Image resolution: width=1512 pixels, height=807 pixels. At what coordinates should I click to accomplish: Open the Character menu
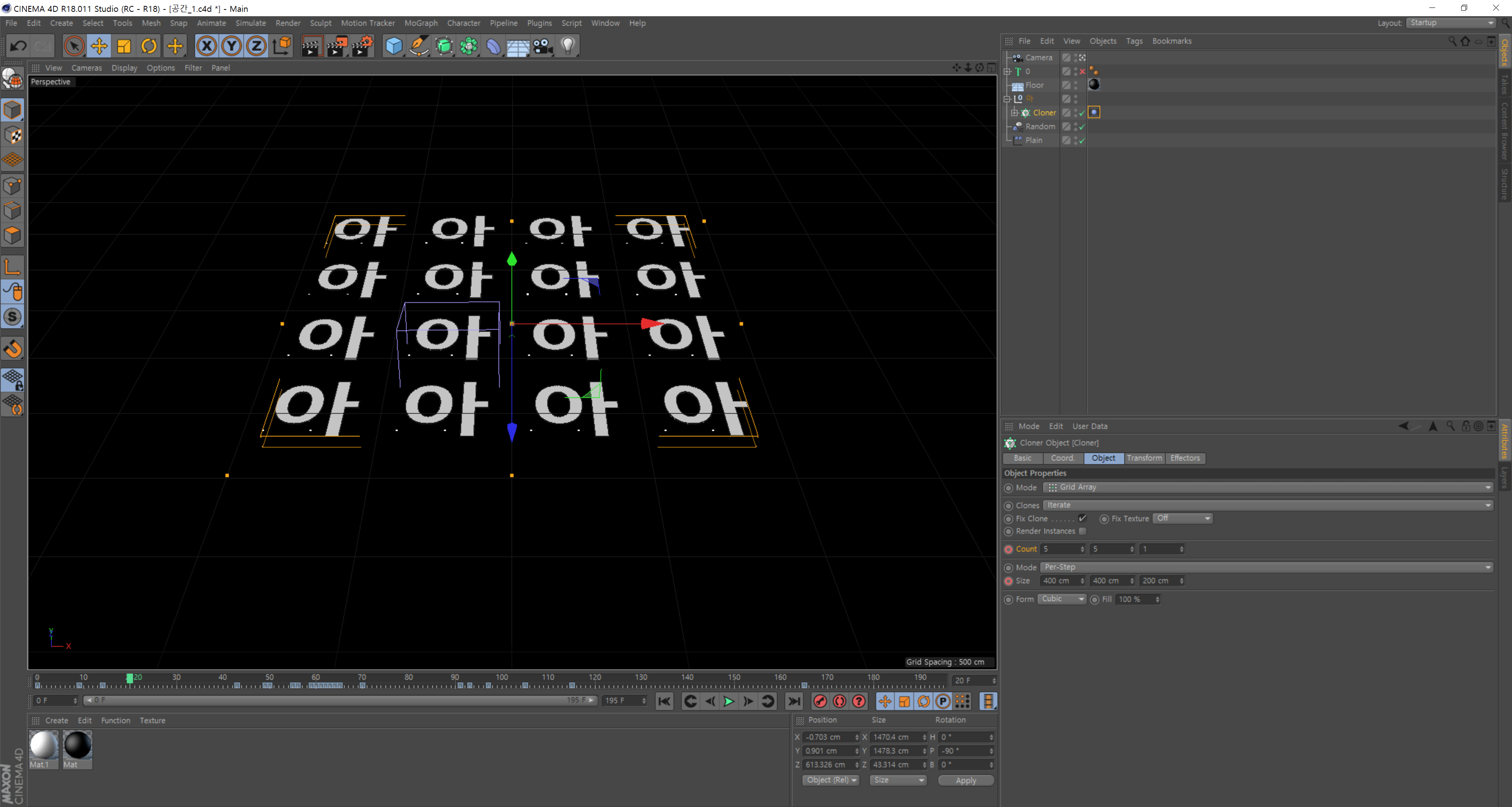[x=464, y=23]
